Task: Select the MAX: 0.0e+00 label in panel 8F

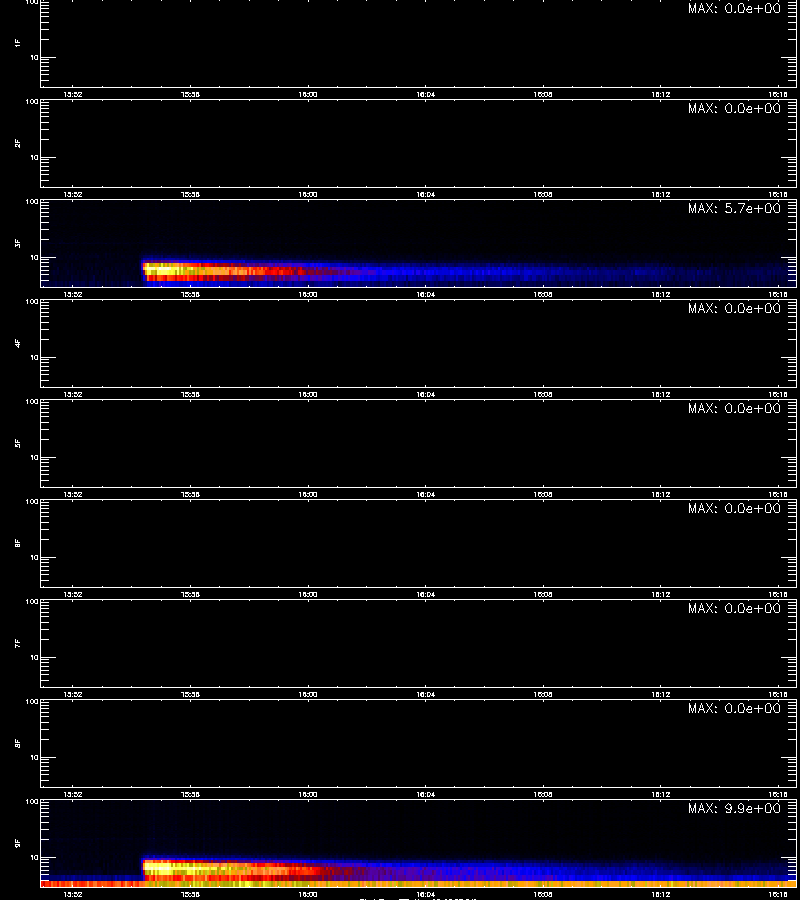Action: [x=734, y=709]
